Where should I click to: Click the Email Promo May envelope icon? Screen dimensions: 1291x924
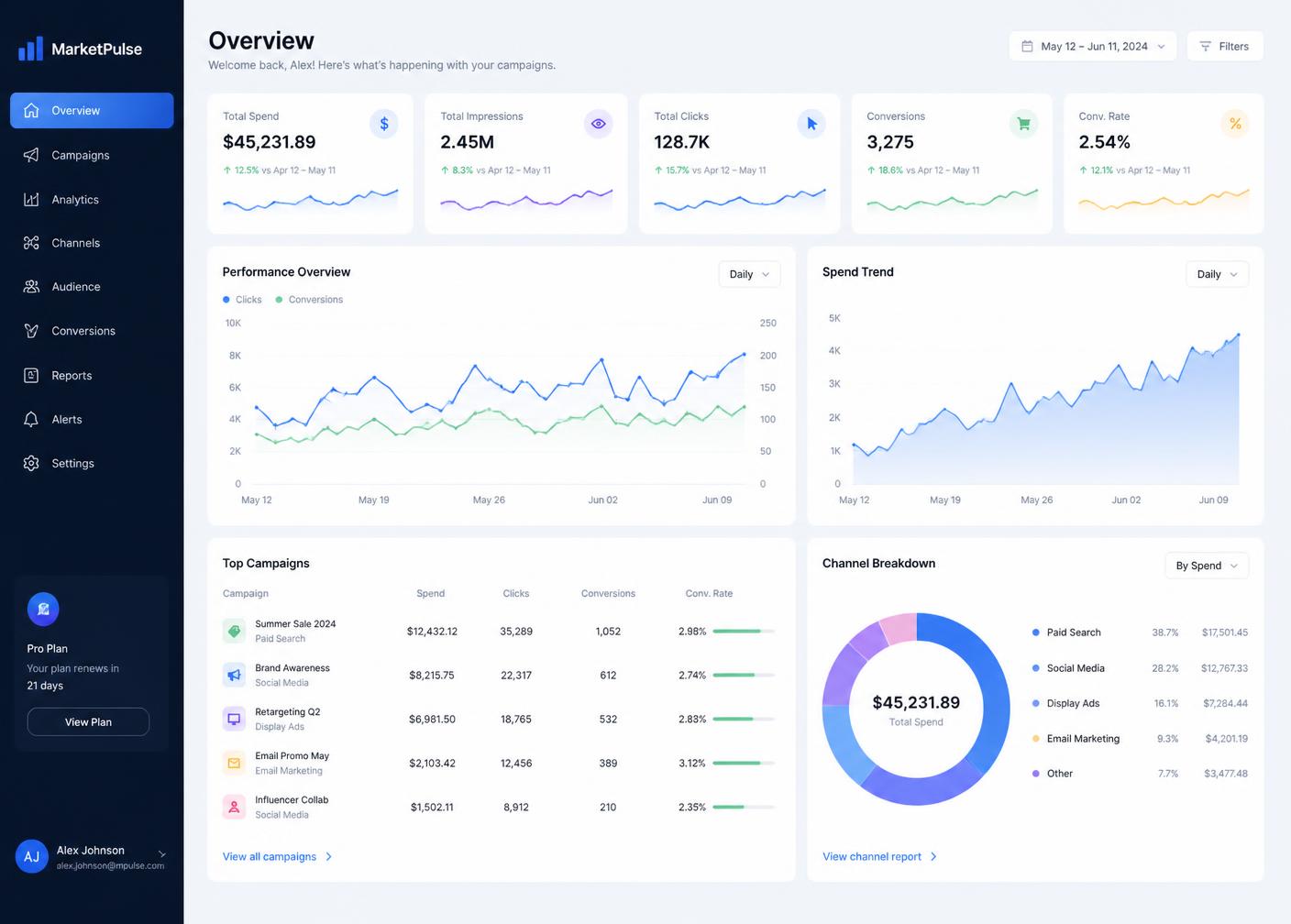point(234,763)
